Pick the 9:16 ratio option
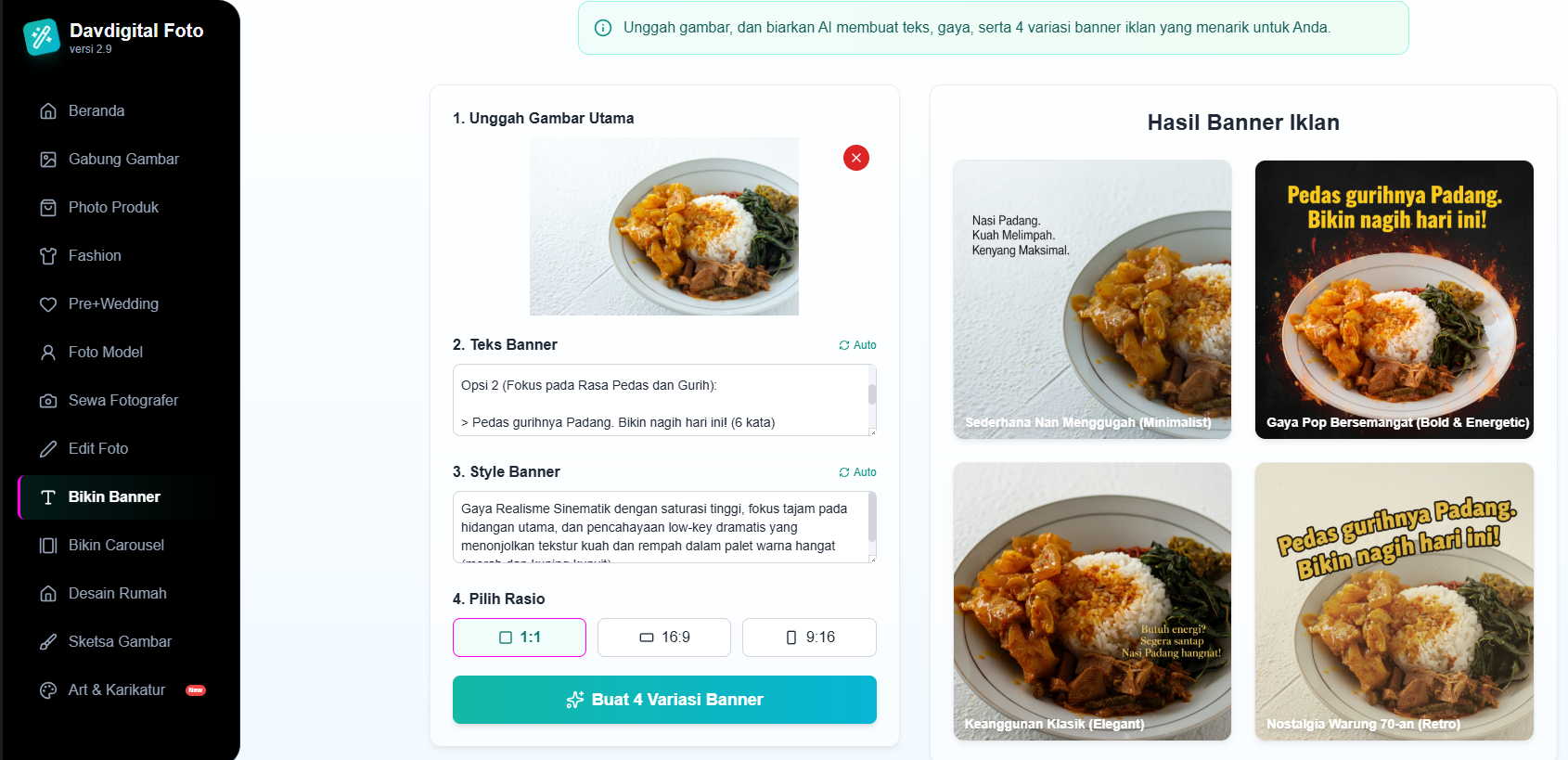1568x760 pixels. pyautogui.click(x=809, y=638)
